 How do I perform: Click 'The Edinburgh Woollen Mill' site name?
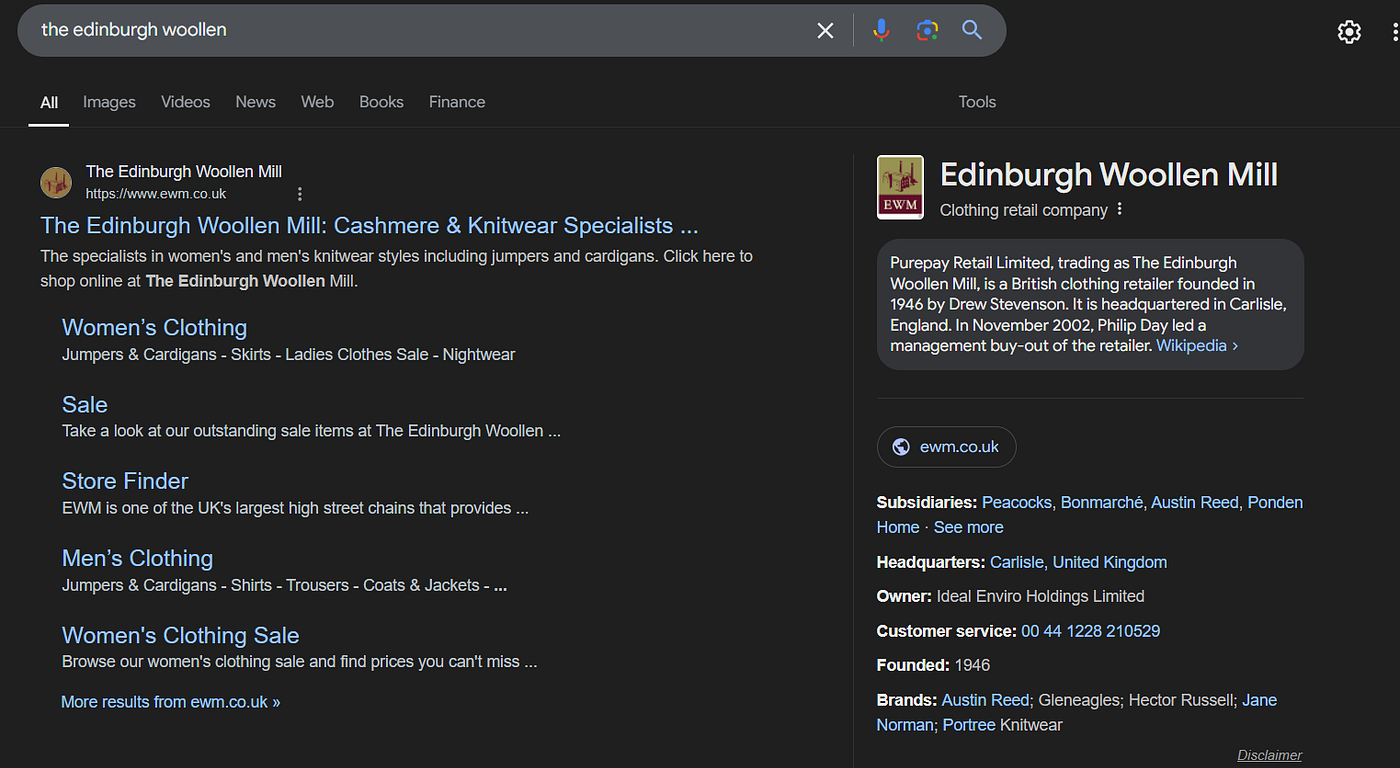[x=184, y=172]
